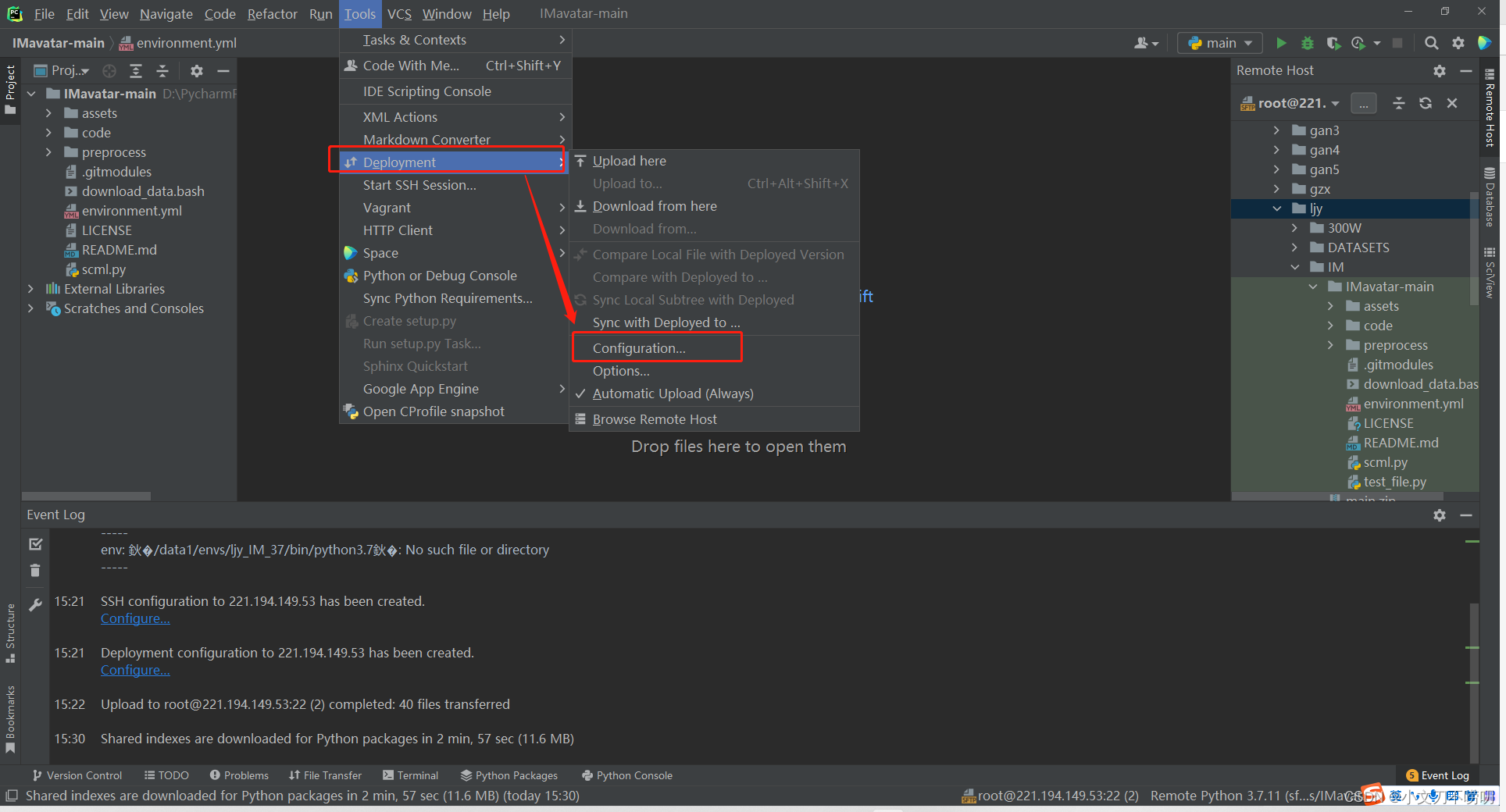Expand the assets folder in Project tree
Screen dimensions: 1506x812
[48, 113]
